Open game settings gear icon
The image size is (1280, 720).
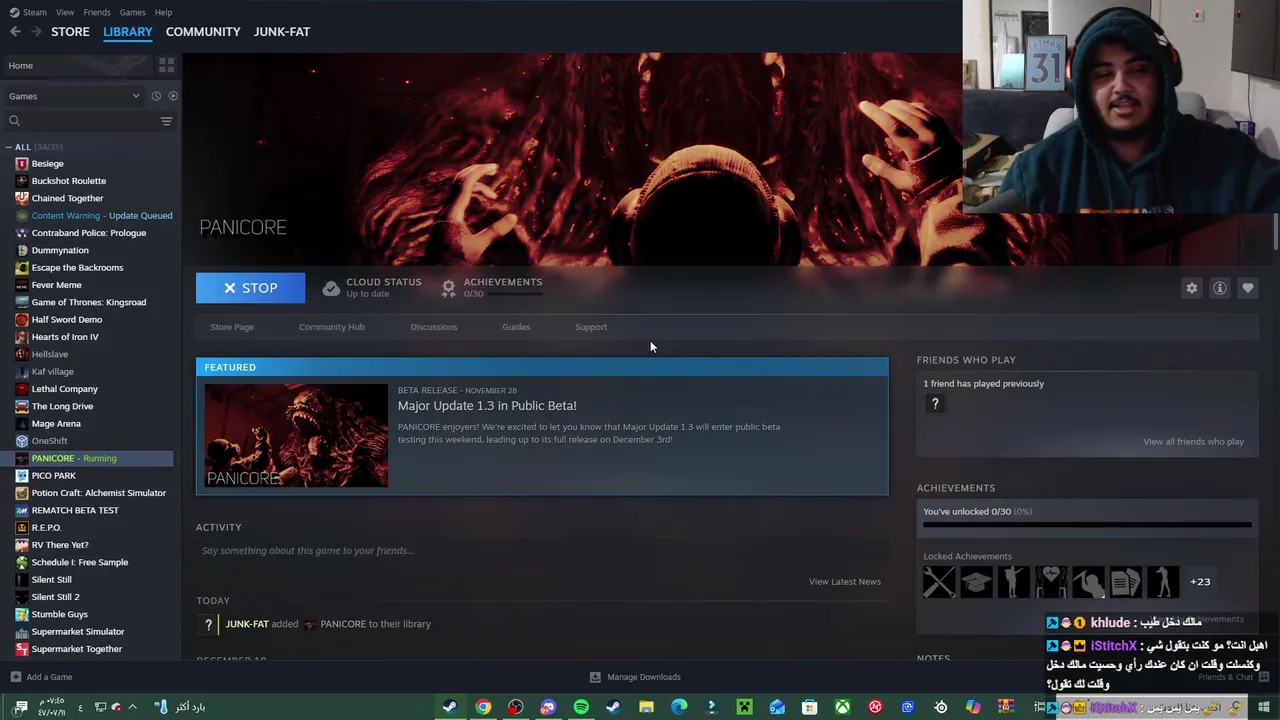tap(1191, 288)
